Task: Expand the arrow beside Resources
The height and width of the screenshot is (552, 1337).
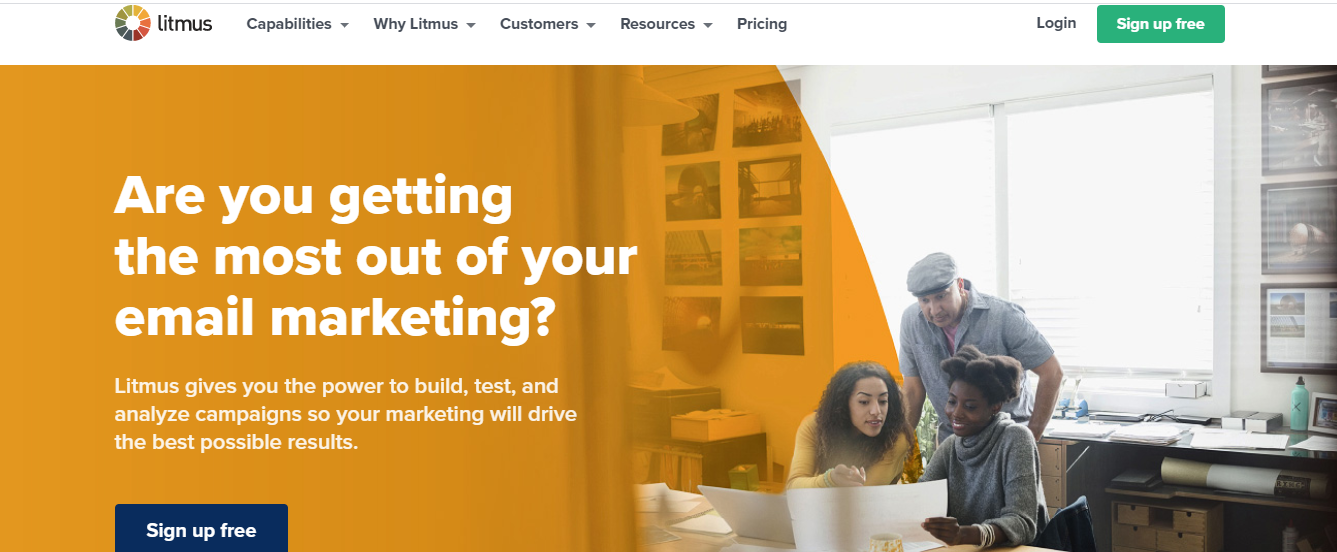Action: pyautogui.click(x=708, y=25)
